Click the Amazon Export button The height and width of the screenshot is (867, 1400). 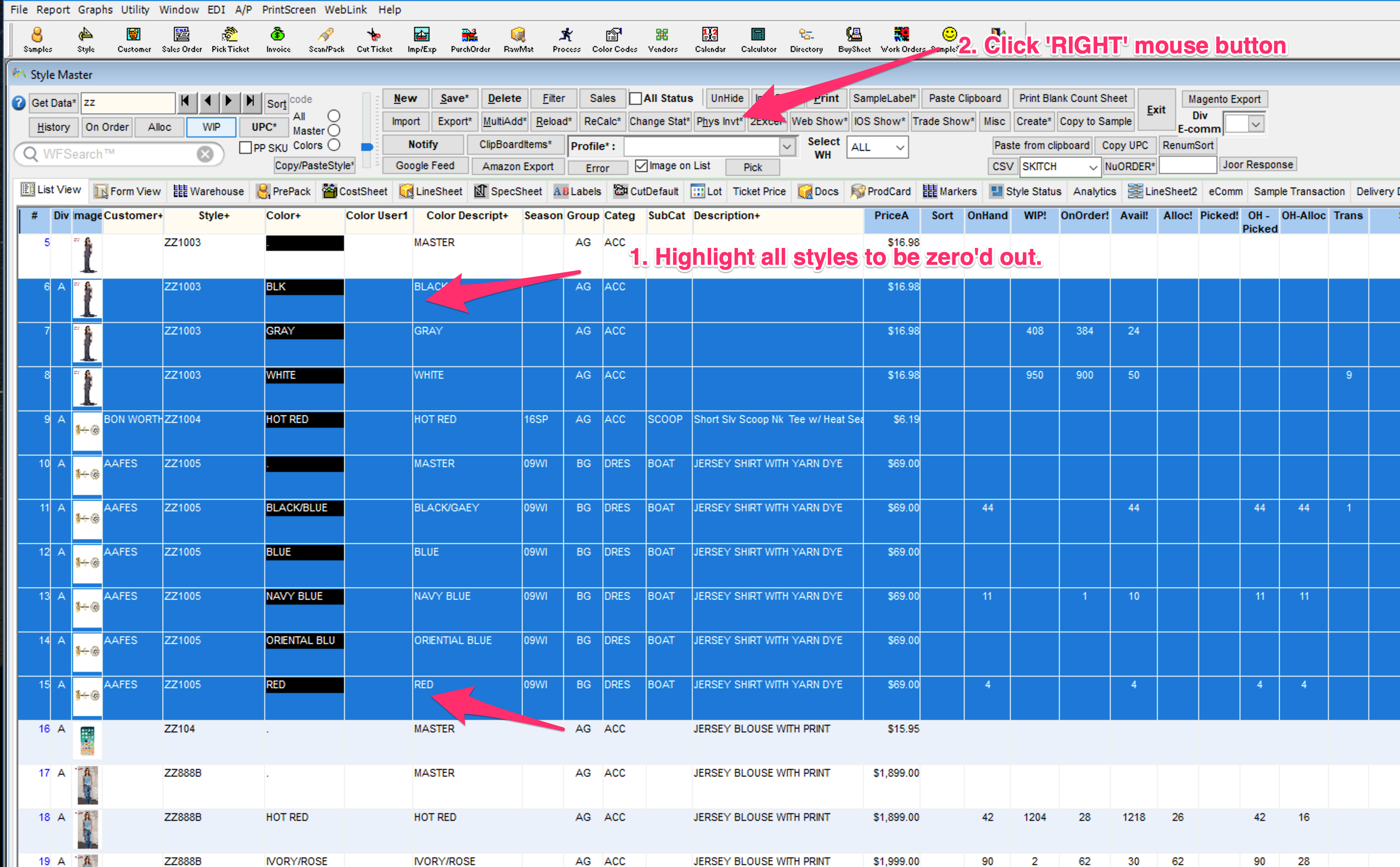(x=517, y=166)
